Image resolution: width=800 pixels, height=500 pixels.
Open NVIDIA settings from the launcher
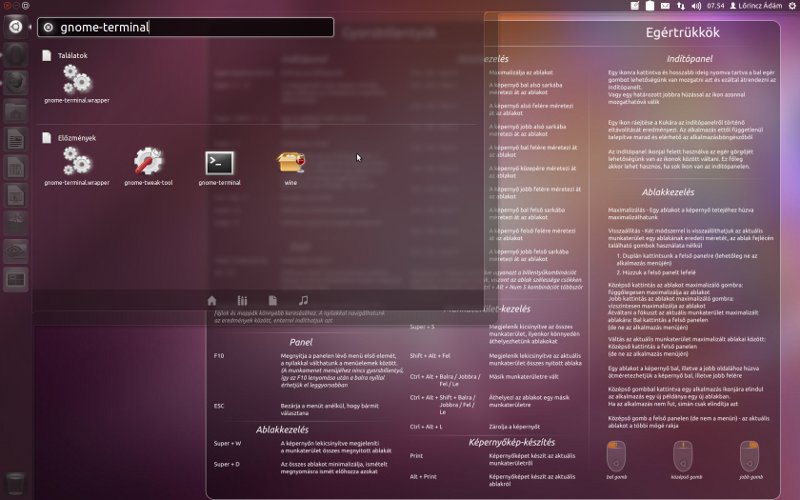[15, 251]
